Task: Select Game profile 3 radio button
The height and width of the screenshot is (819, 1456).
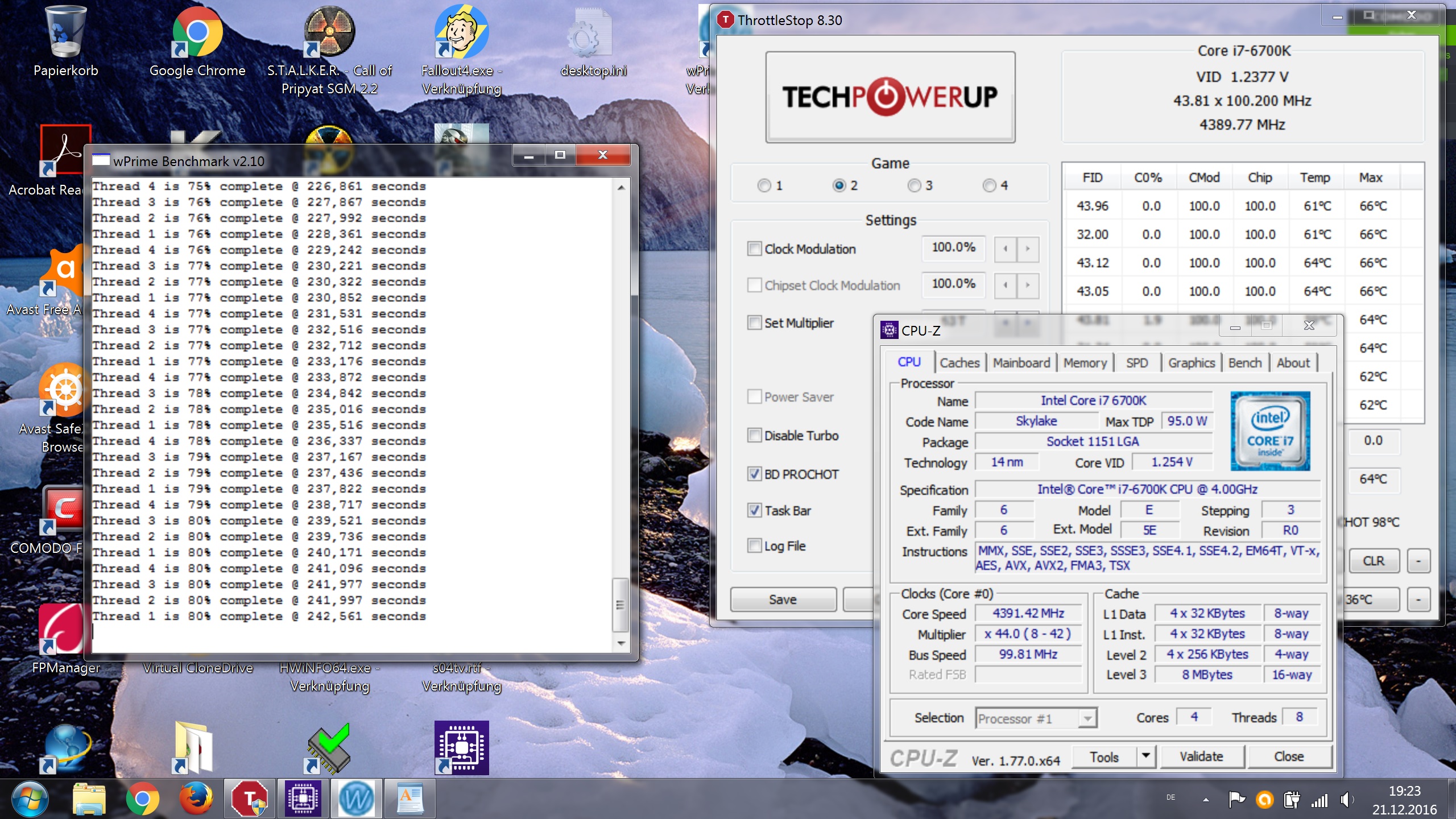Action: (x=914, y=185)
